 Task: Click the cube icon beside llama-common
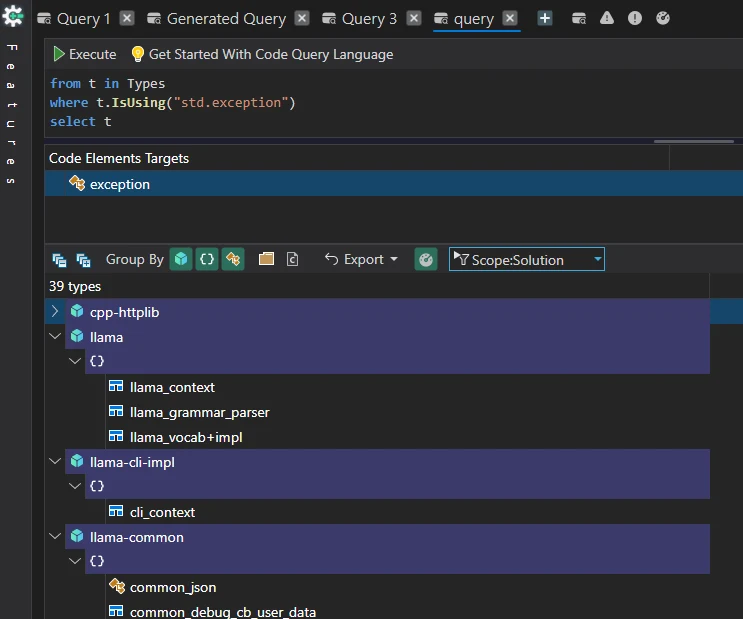pos(77,536)
